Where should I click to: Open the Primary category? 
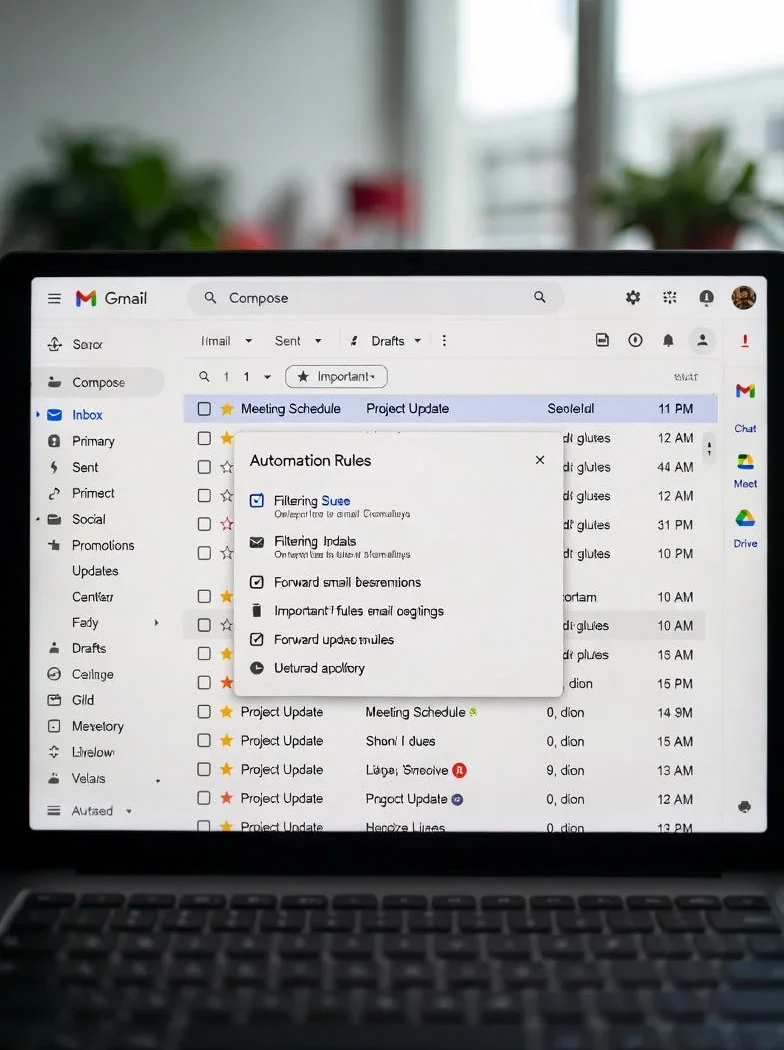pos(93,441)
